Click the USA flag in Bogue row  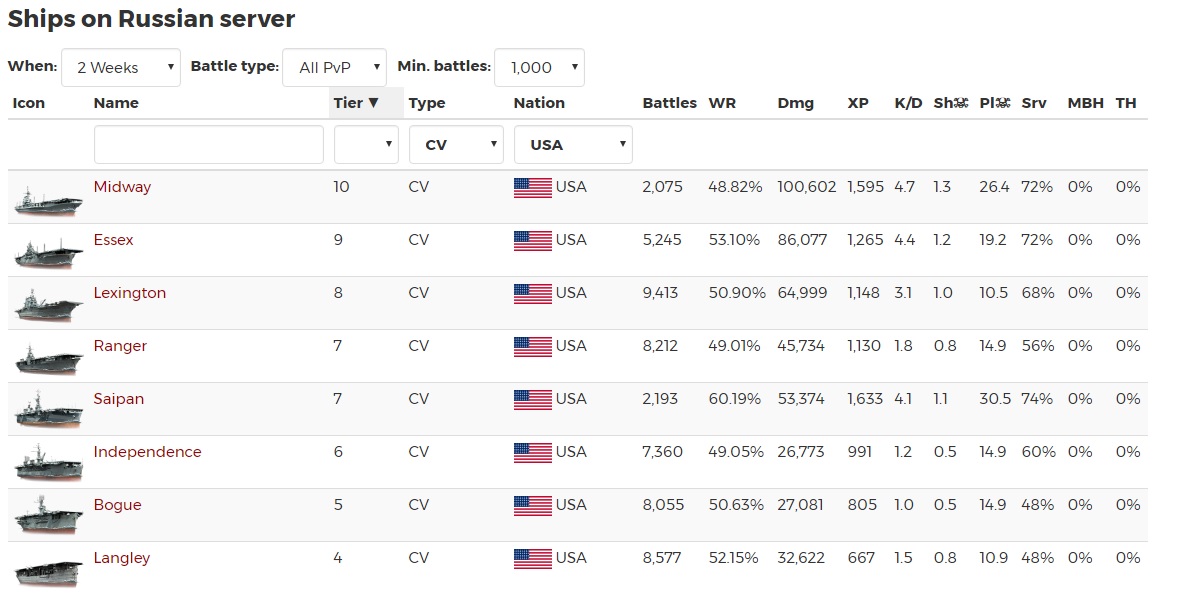tap(532, 505)
